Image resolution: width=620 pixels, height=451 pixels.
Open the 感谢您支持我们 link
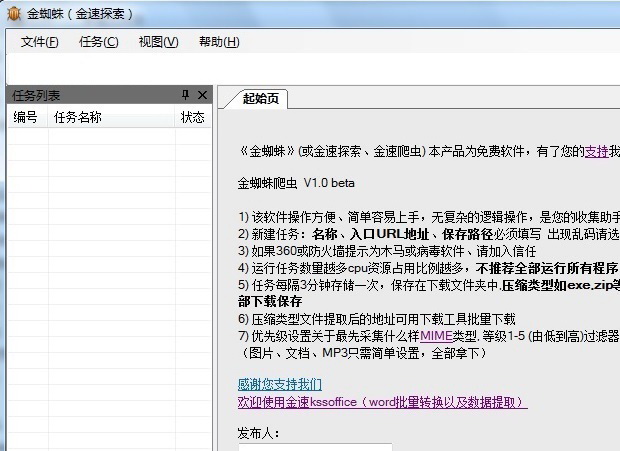point(280,384)
